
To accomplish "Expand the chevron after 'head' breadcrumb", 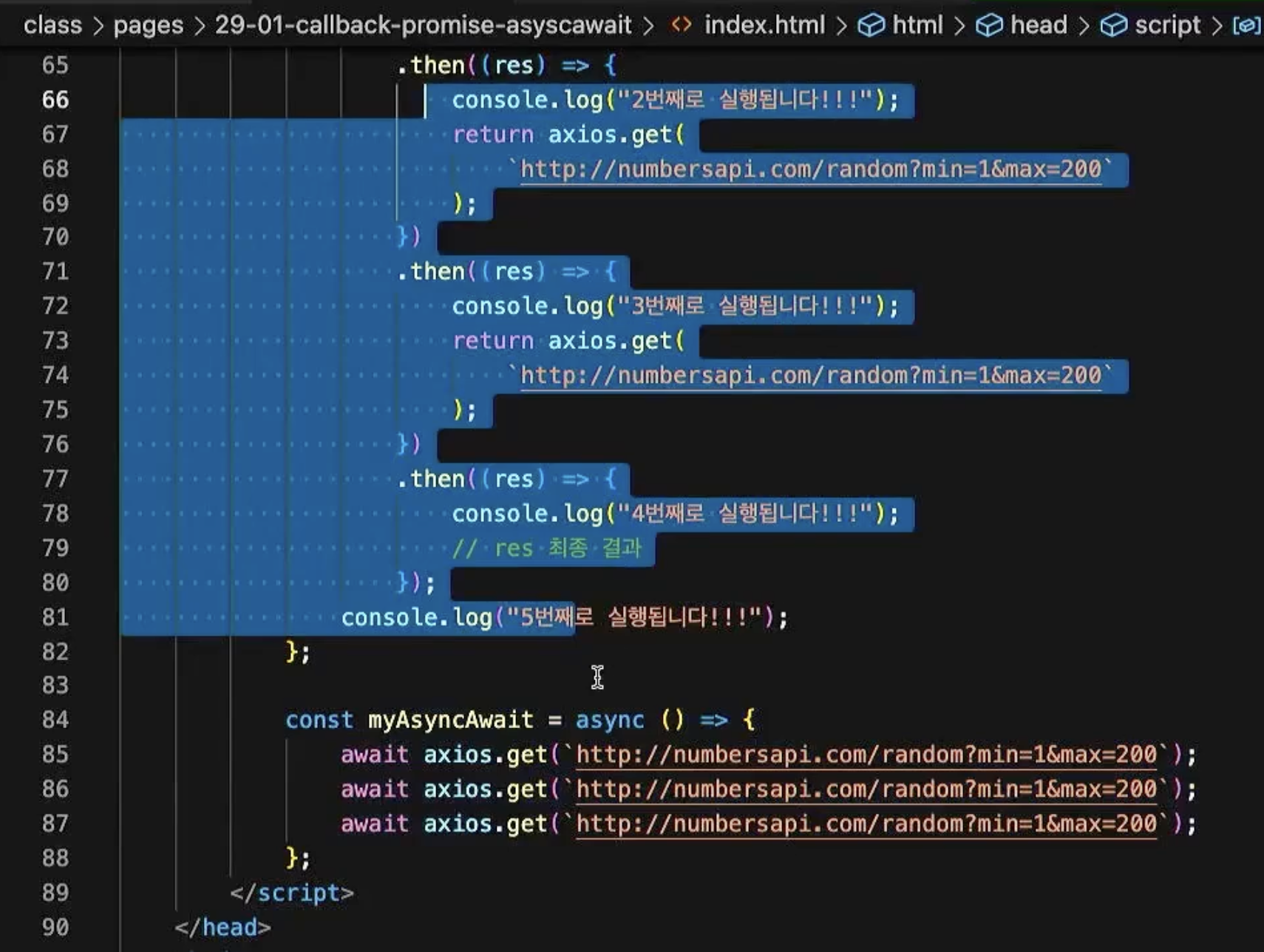I will click(1084, 27).
